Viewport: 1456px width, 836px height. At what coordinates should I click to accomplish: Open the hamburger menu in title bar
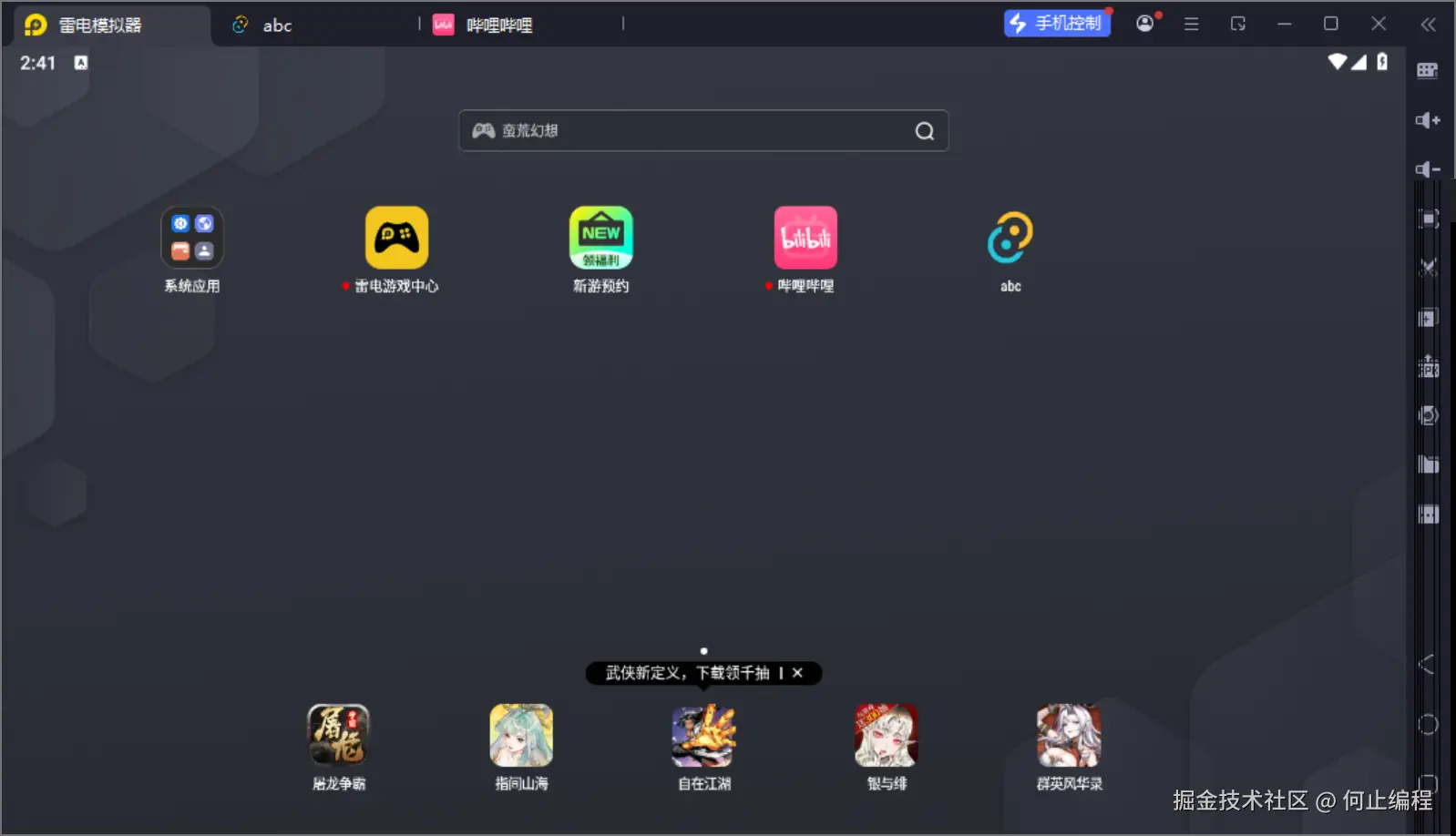(x=1191, y=25)
